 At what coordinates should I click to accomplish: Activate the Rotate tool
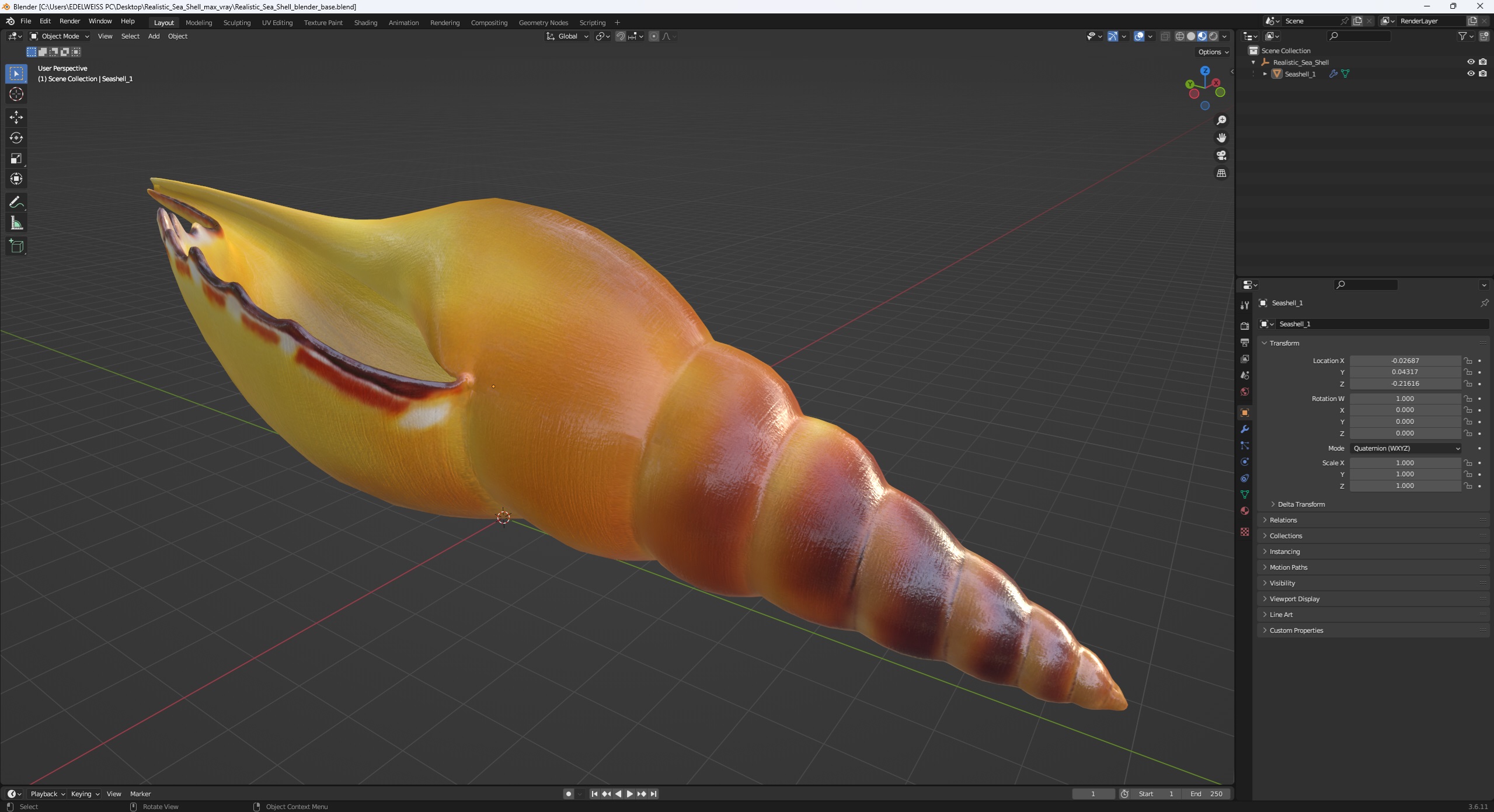[x=16, y=138]
